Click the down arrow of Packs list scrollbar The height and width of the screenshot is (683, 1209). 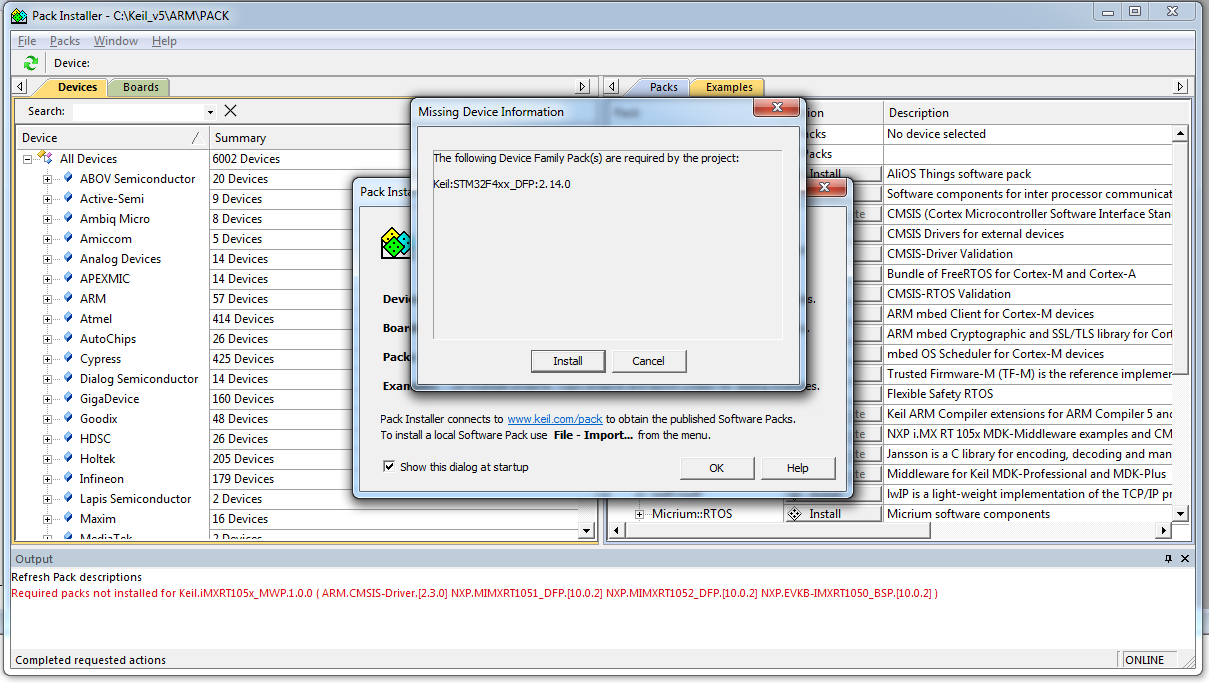click(1180, 514)
